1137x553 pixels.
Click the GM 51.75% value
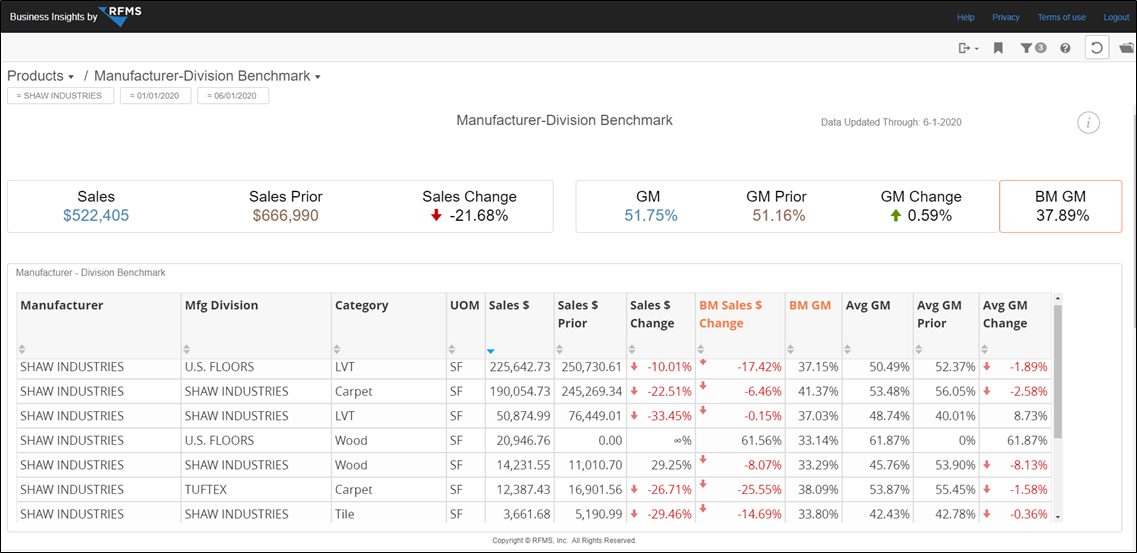pyautogui.click(x=651, y=215)
